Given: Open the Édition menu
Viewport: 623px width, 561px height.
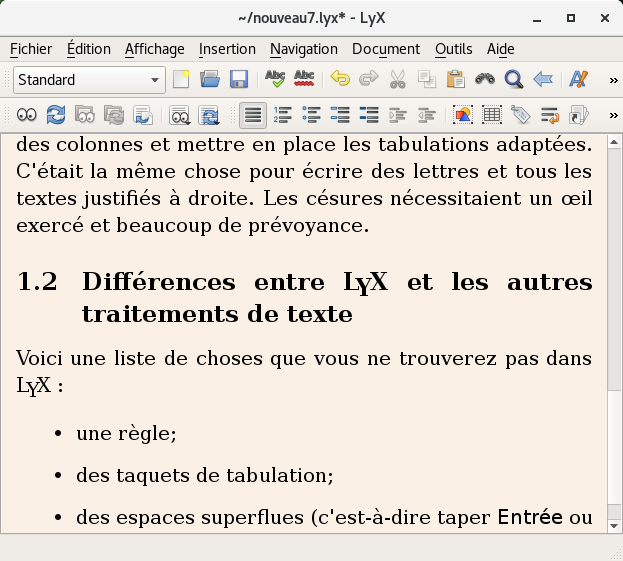Looking at the screenshot, I should (x=89, y=49).
